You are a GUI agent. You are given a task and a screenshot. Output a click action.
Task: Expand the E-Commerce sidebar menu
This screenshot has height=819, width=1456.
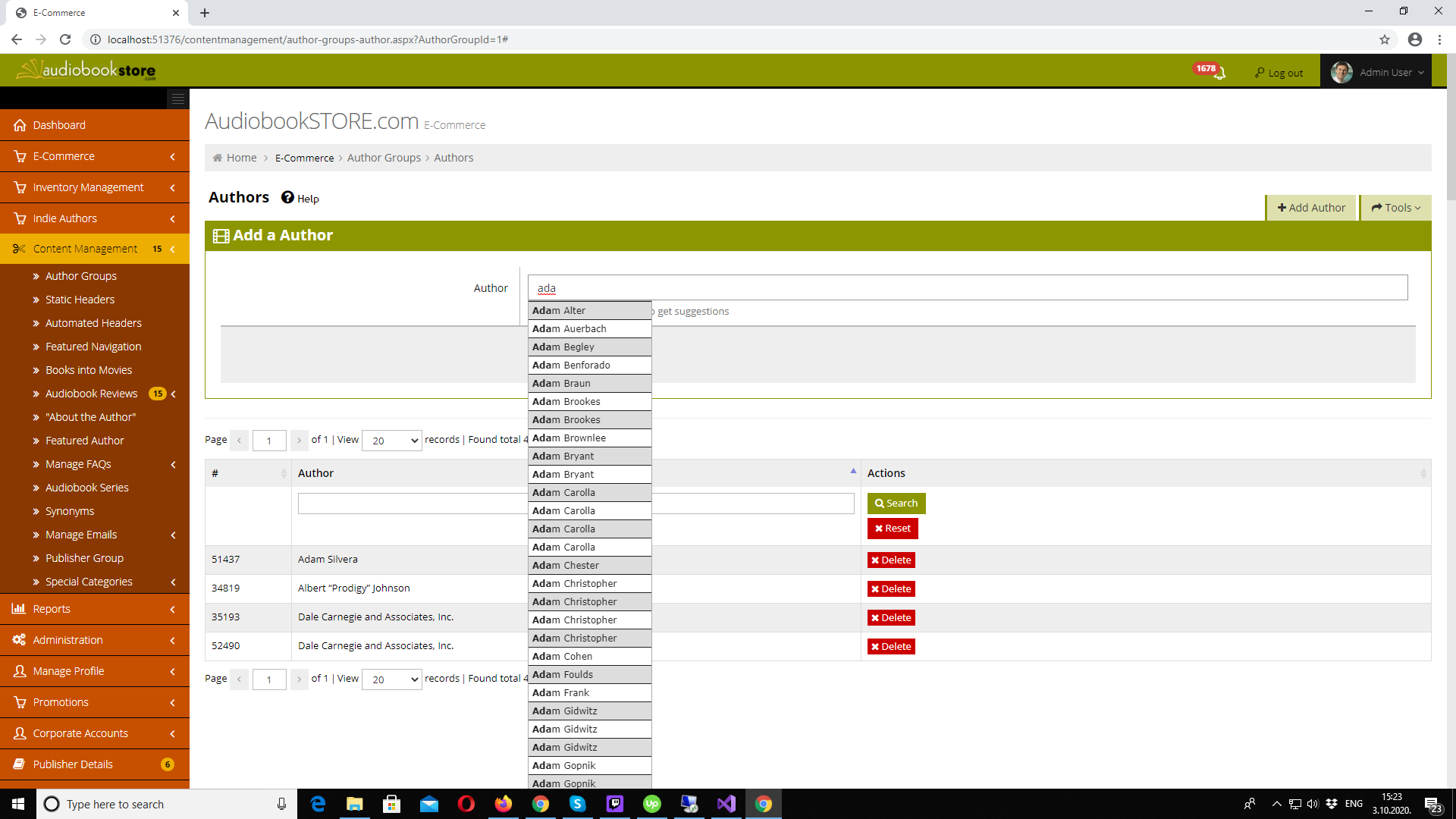tap(95, 156)
